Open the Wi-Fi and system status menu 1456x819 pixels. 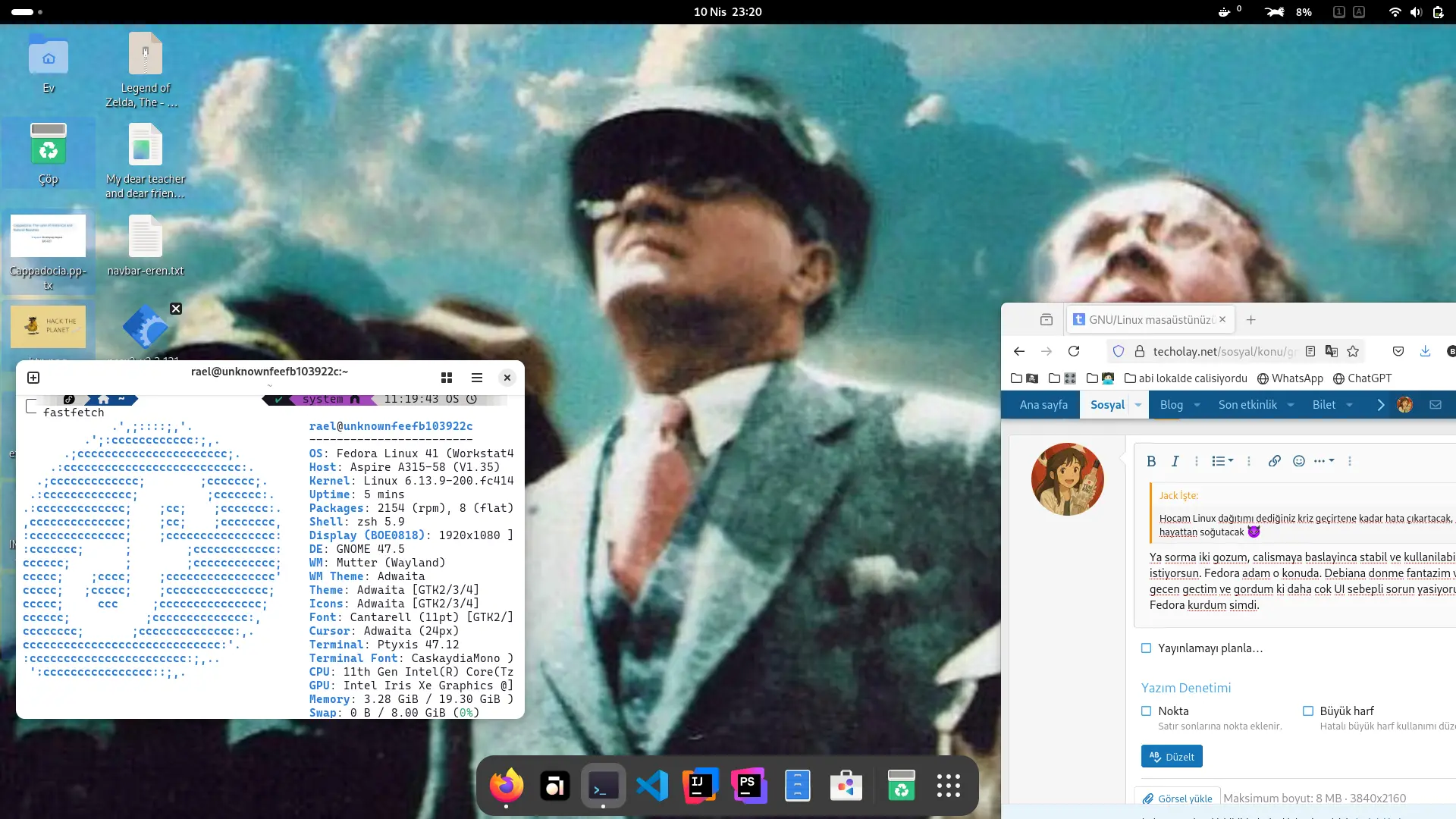1395,12
